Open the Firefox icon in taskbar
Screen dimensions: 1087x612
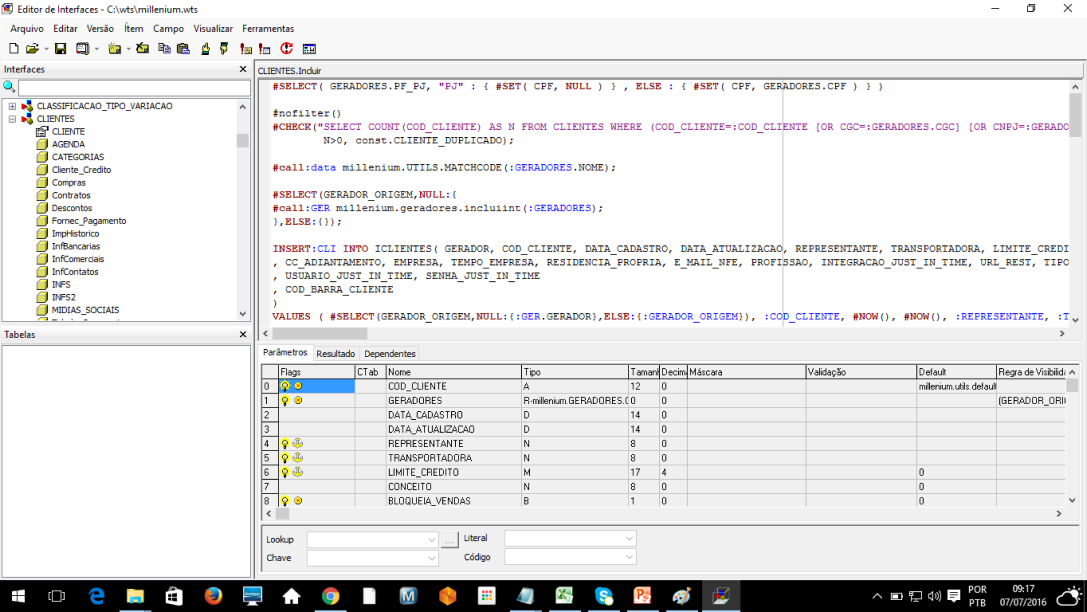213,596
